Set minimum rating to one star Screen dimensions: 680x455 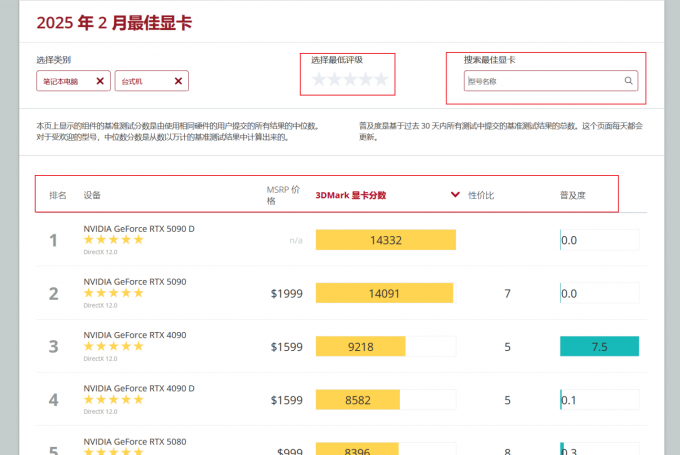(319, 79)
